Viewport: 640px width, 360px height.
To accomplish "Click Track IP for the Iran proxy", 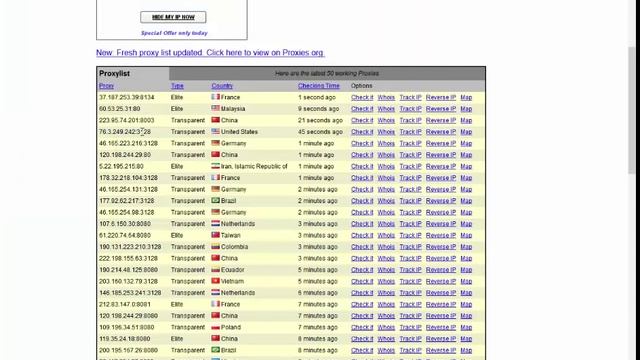I will [410, 167].
